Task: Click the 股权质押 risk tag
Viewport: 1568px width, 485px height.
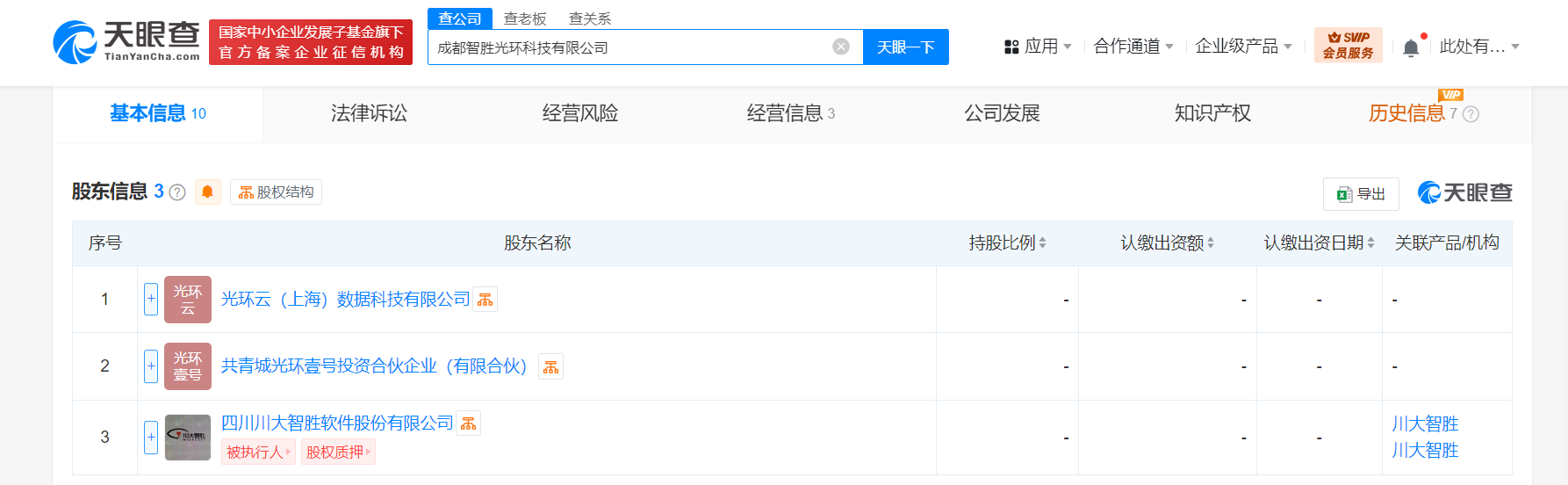Action: click(x=338, y=452)
